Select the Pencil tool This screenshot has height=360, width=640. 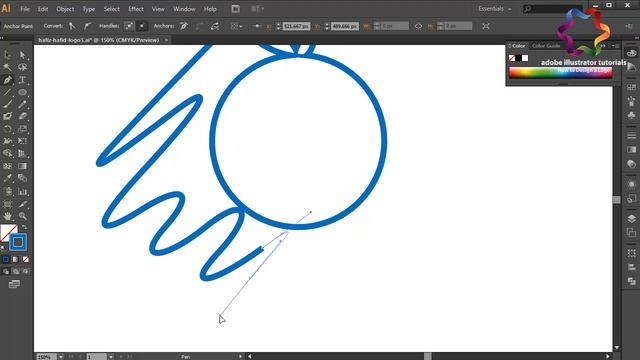pos(22,104)
